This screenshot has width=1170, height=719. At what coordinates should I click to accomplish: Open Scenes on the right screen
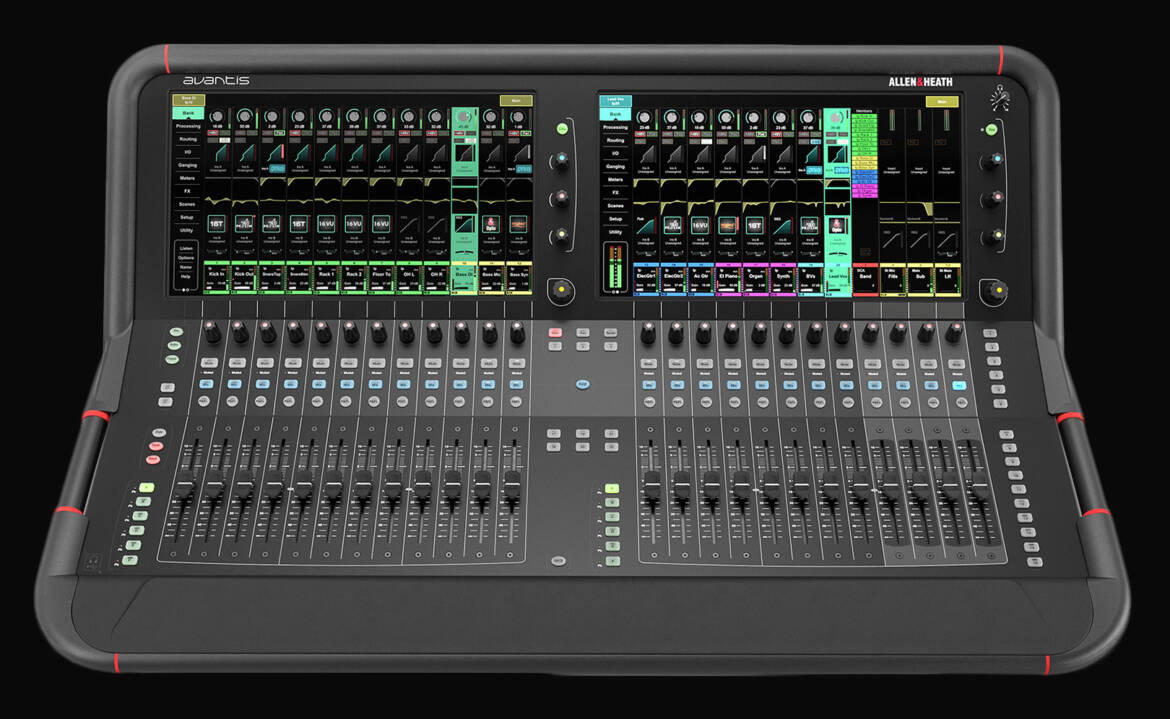pyautogui.click(x=616, y=206)
